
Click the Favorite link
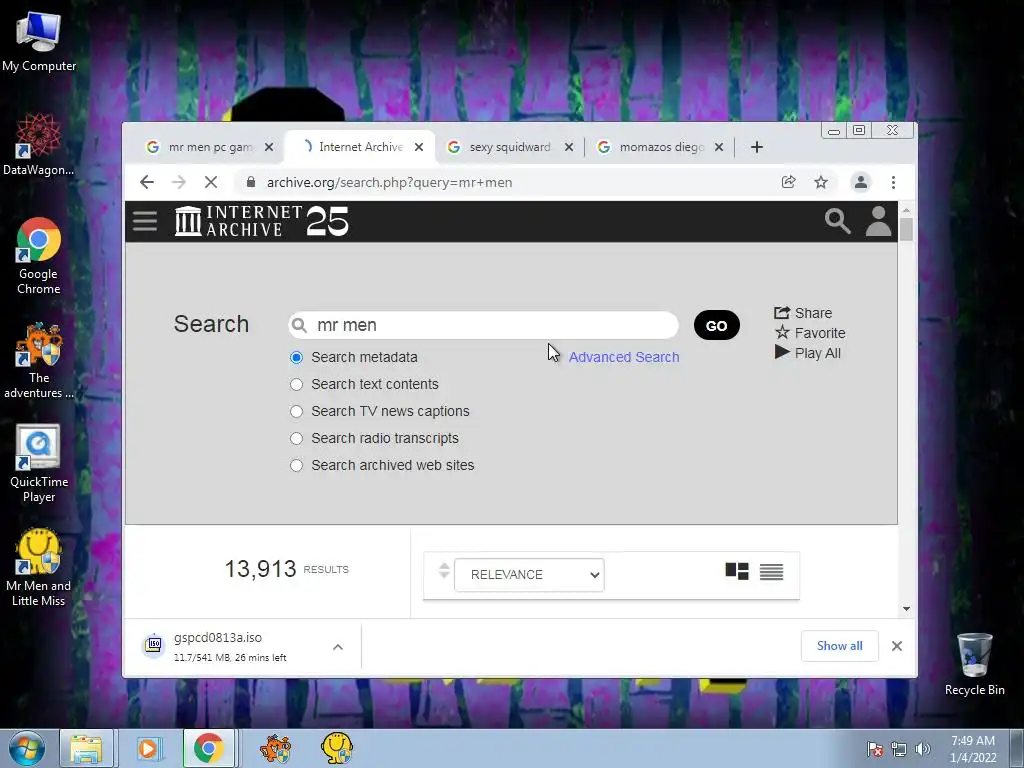[810, 333]
